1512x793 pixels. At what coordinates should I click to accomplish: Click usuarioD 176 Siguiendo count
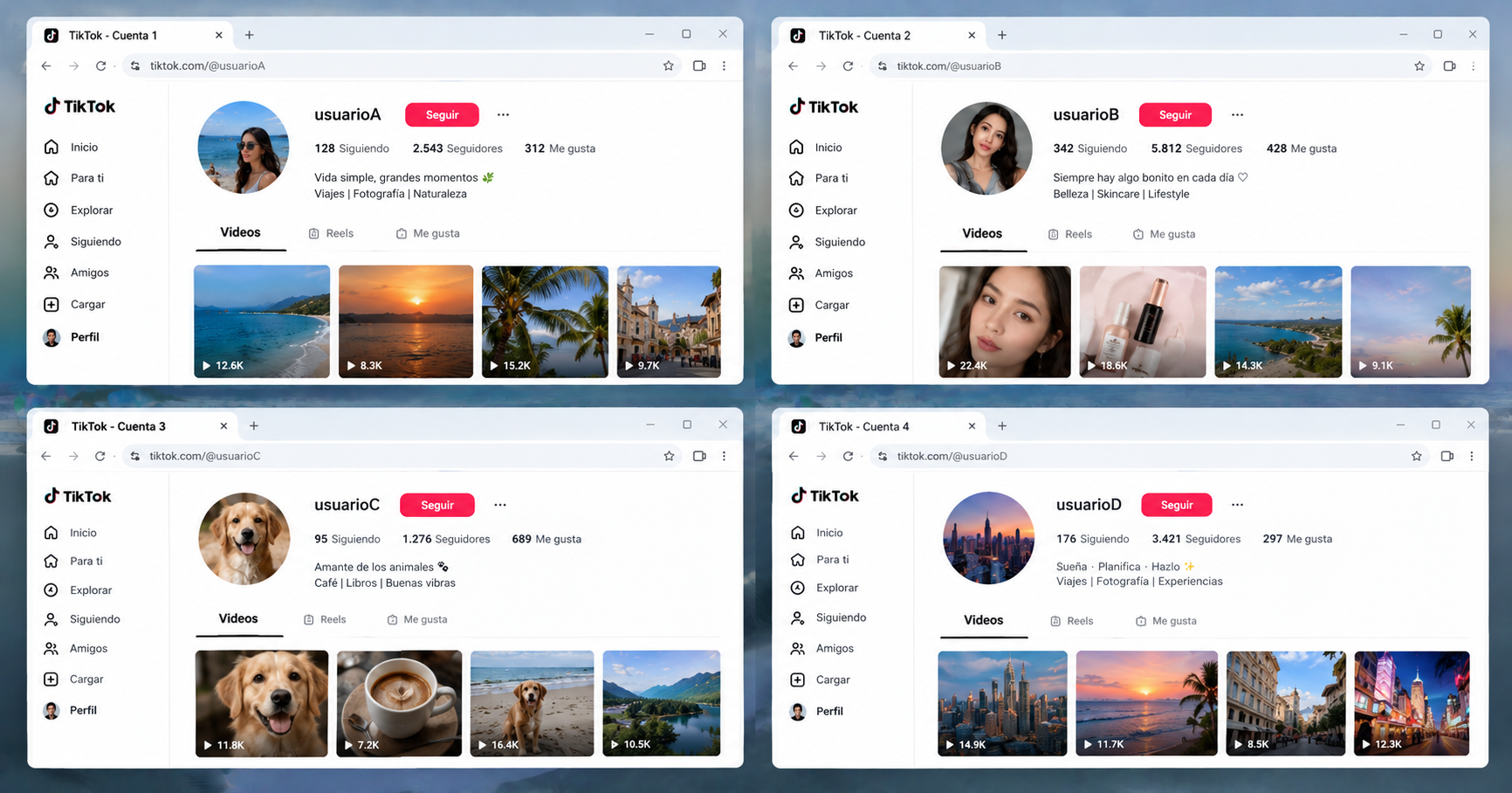click(x=1092, y=539)
